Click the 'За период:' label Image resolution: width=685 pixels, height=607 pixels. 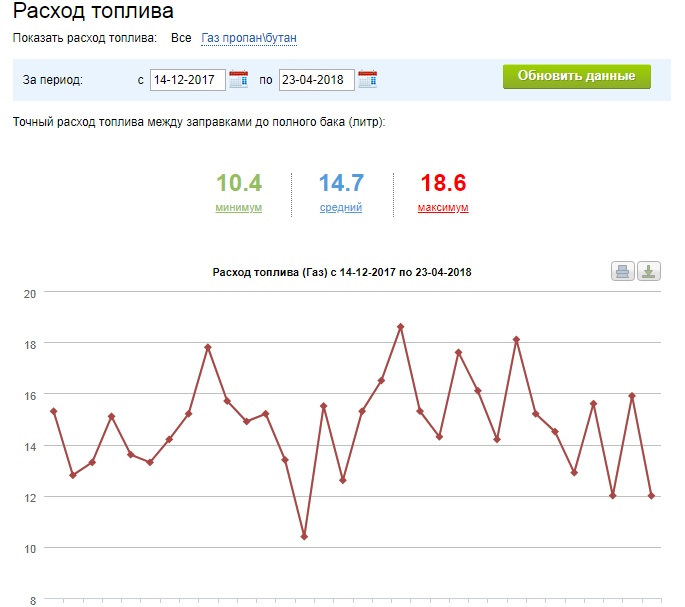pyautogui.click(x=52, y=80)
